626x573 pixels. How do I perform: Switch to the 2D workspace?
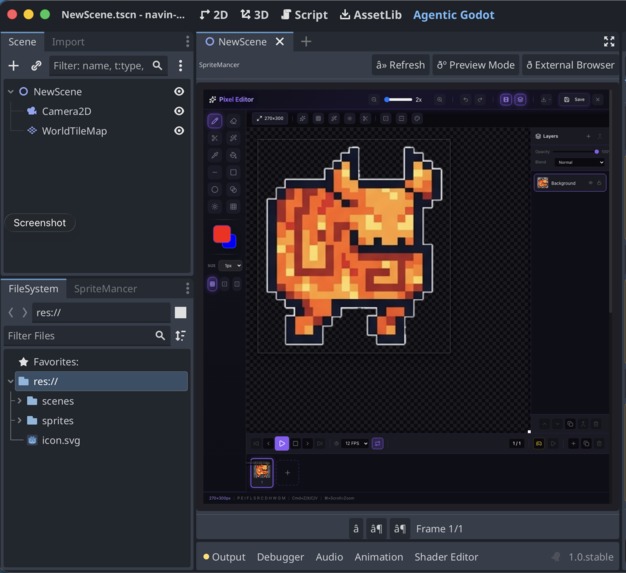click(x=214, y=15)
